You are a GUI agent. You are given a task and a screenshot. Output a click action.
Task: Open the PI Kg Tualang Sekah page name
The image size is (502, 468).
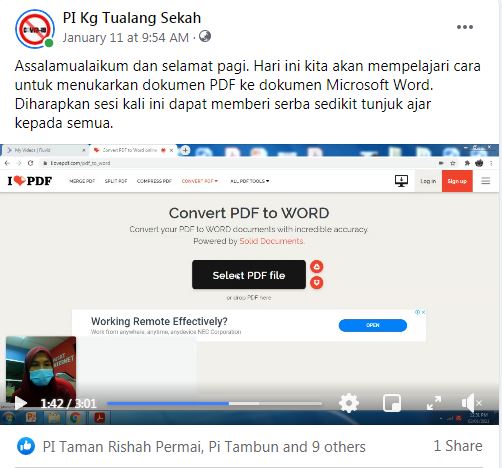(132, 18)
